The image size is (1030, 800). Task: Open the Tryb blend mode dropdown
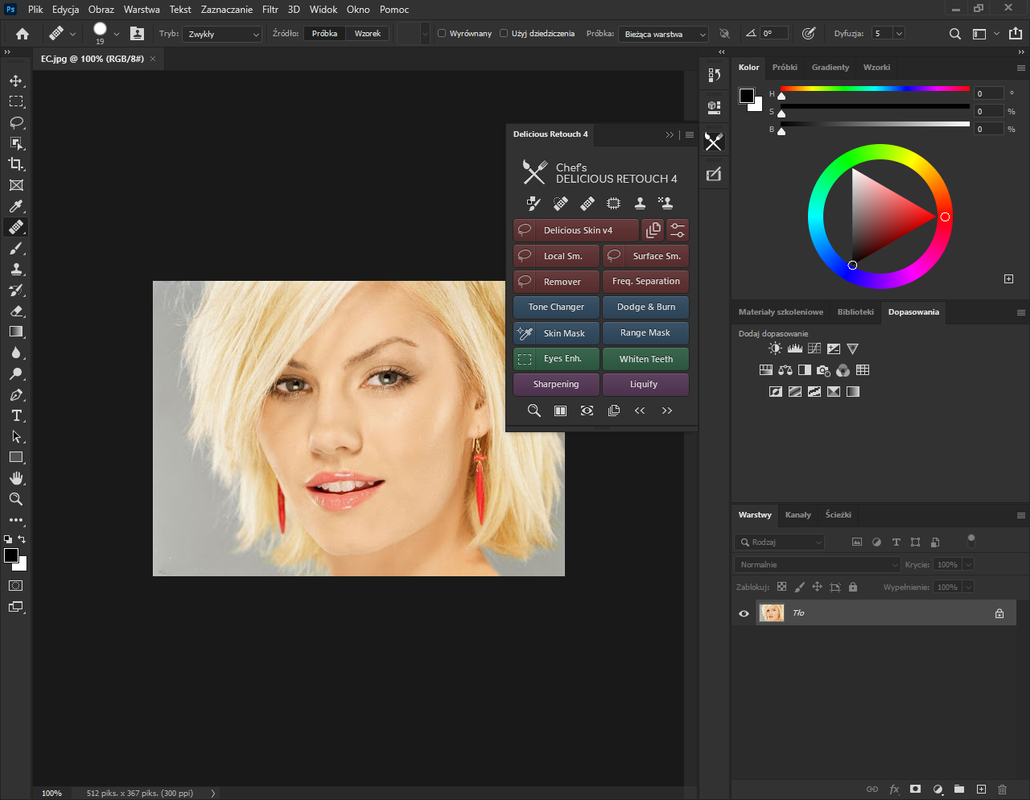coord(222,33)
